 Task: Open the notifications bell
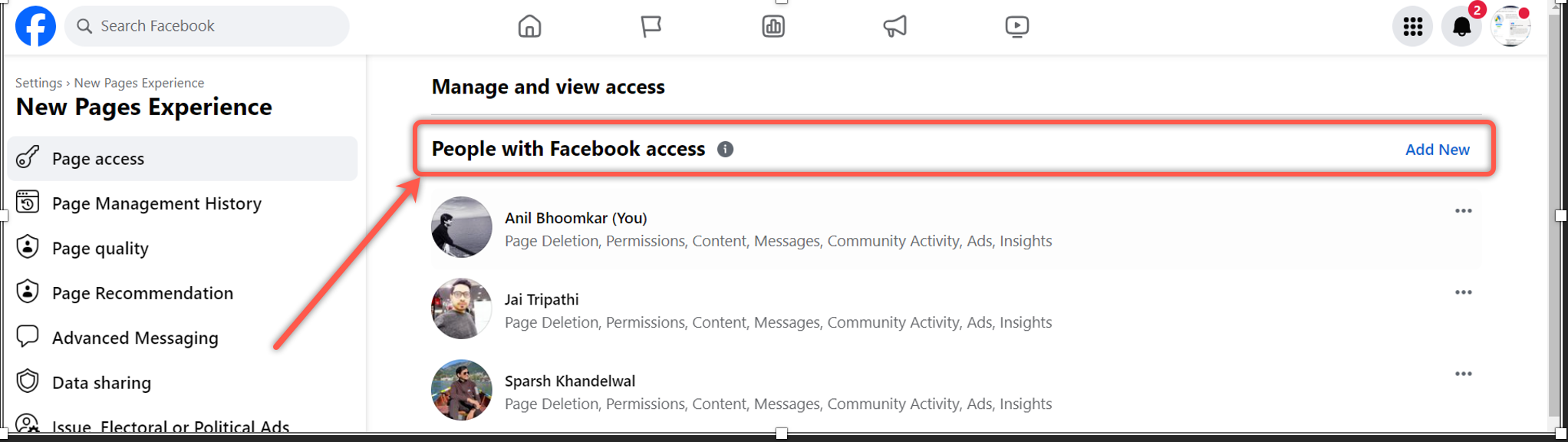1461,27
